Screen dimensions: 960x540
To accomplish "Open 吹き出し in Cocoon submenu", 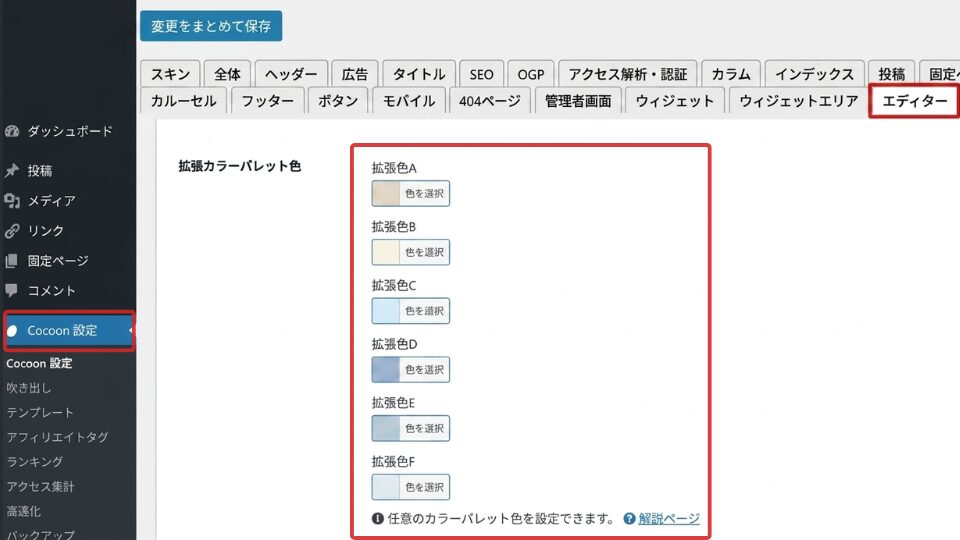I will click(29, 388).
